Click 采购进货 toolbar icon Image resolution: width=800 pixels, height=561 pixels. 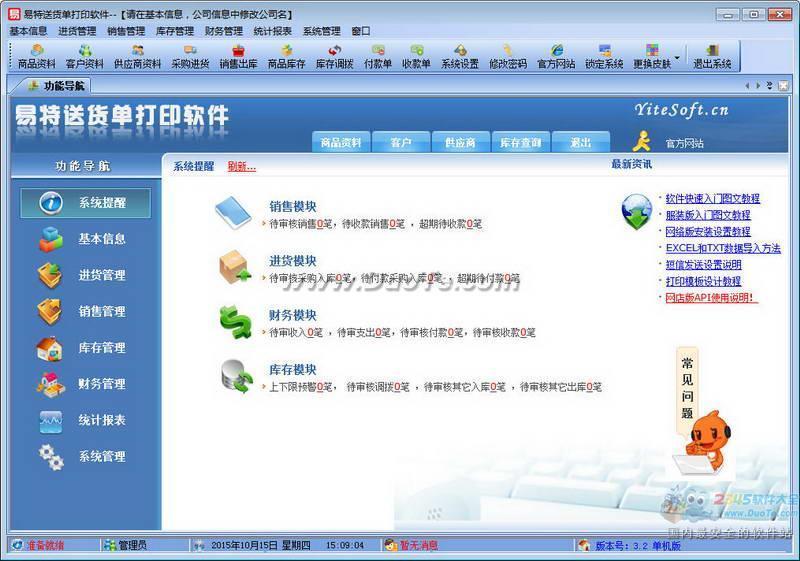[190, 56]
